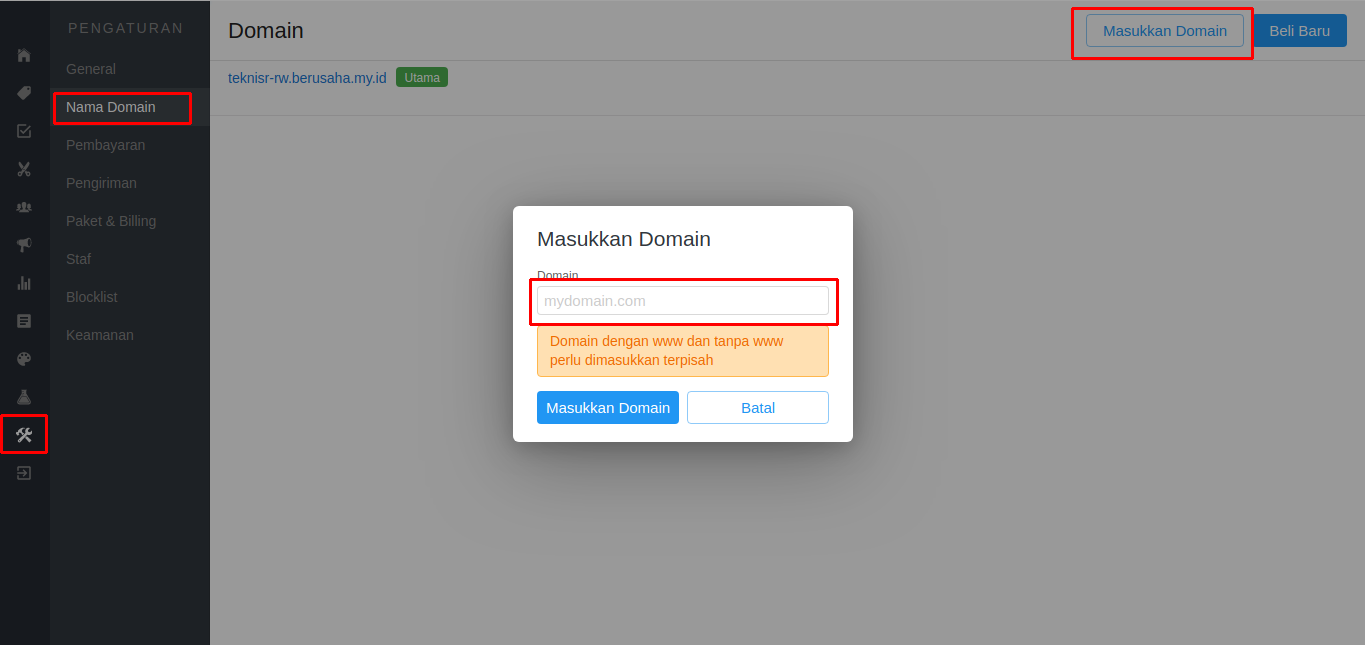Image resolution: width=1365 pixels, height=645 pixels.
Task: Open teknisr-rw.berusaha.my.id domain link
Action: coord(307,78)
